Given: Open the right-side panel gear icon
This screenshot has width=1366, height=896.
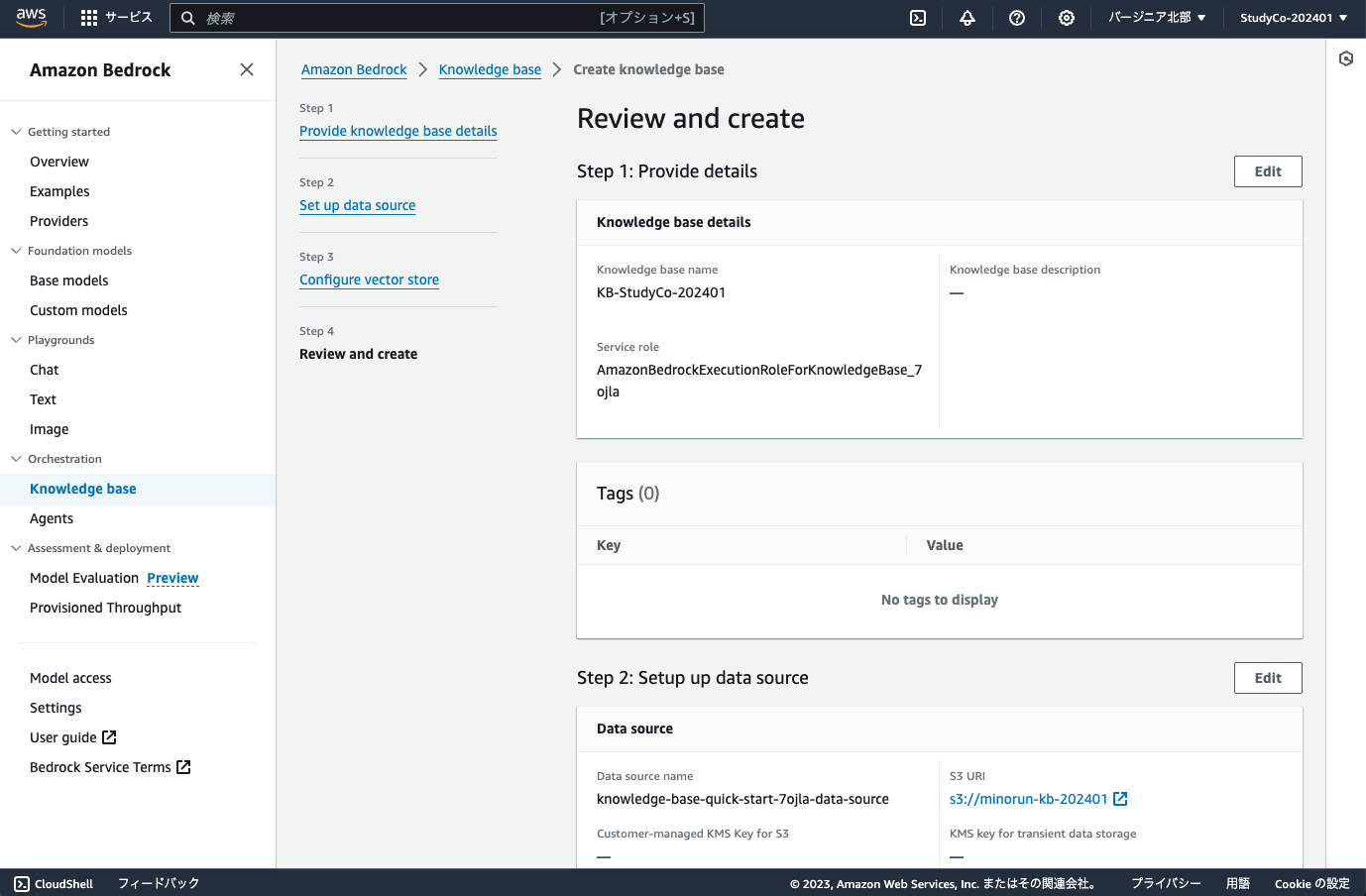Looking at the screenshot, I should (x=1345, y=58).
